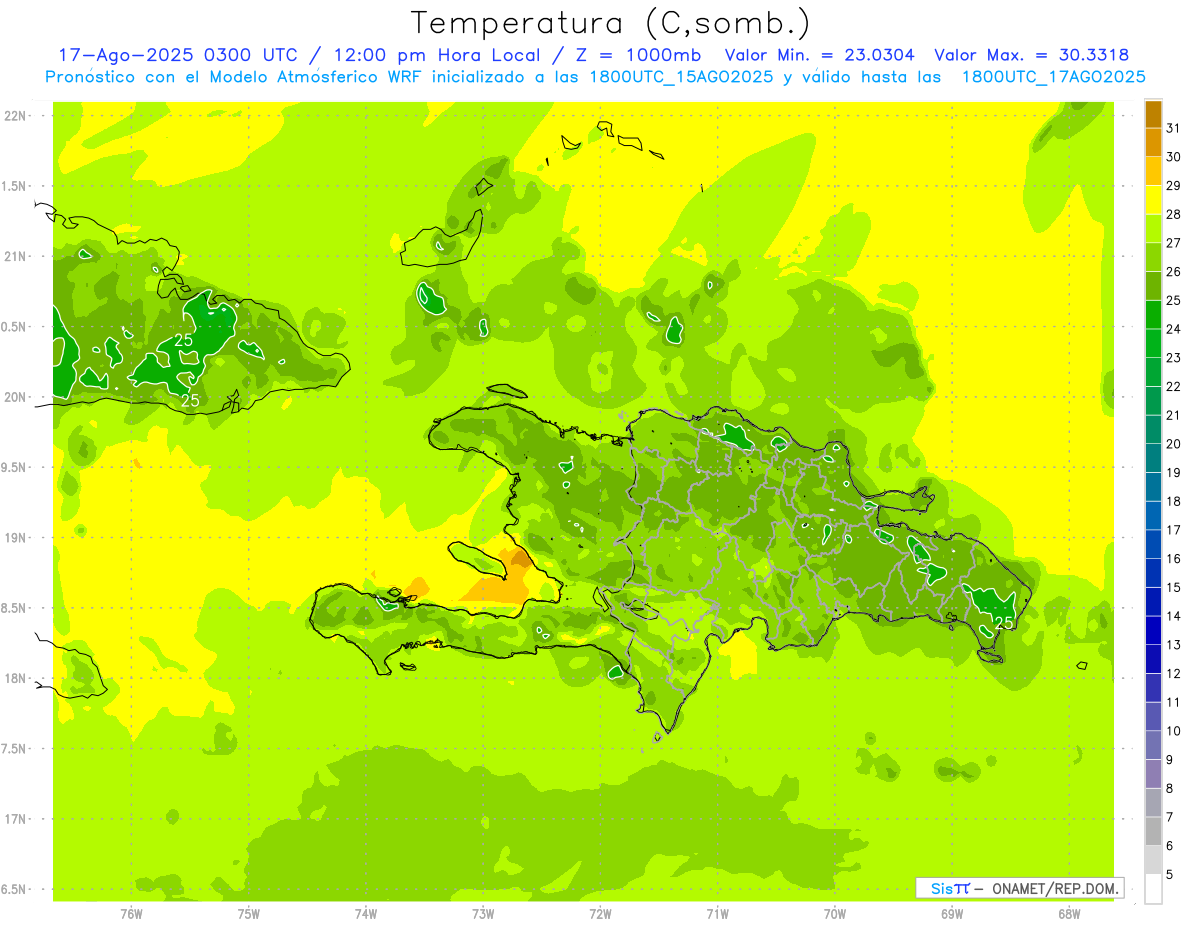
Task: Click the color legend value "31"
Action: click(1174, 128)
